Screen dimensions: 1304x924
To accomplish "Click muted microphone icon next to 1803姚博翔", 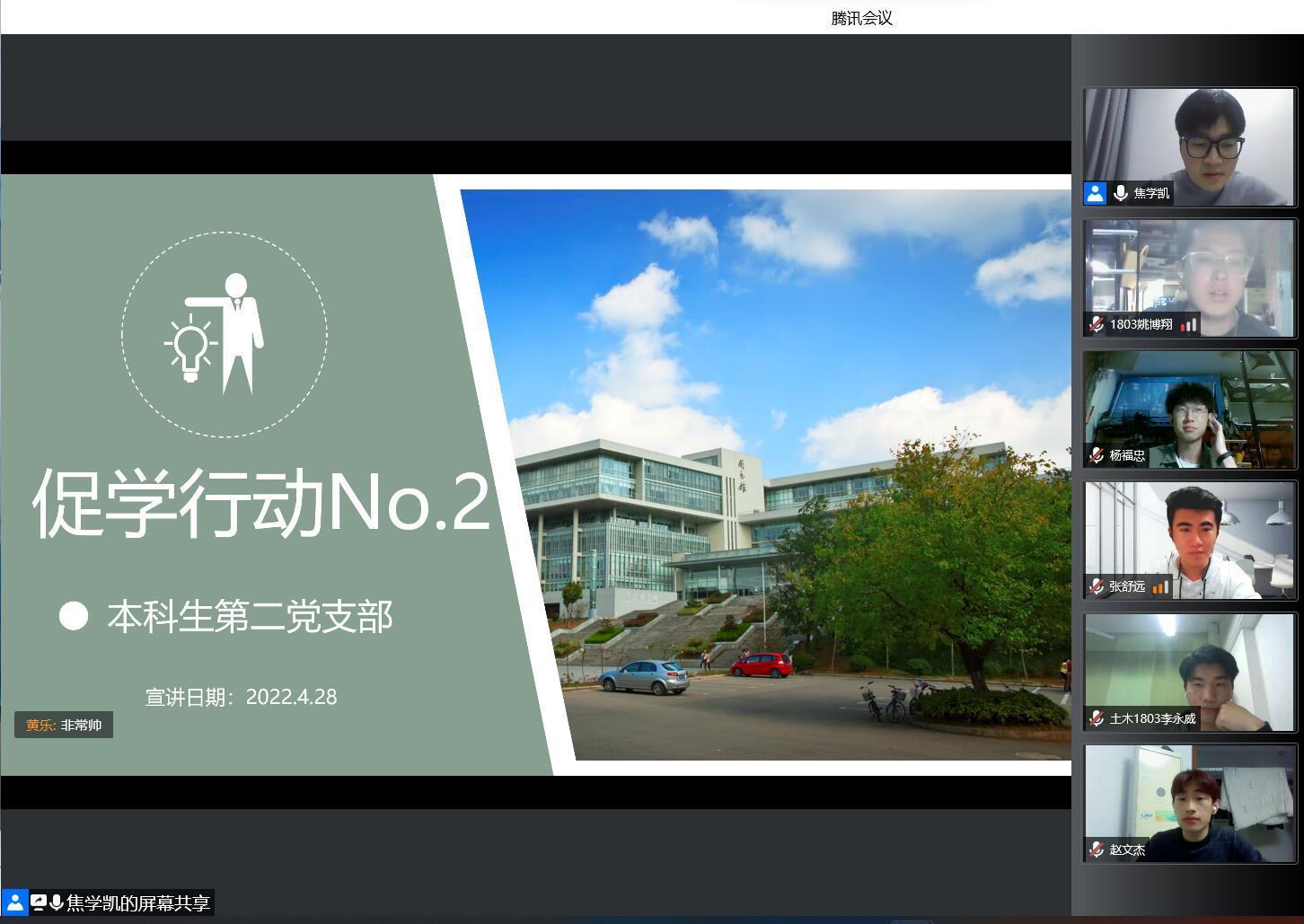I will click(1096, 324).
